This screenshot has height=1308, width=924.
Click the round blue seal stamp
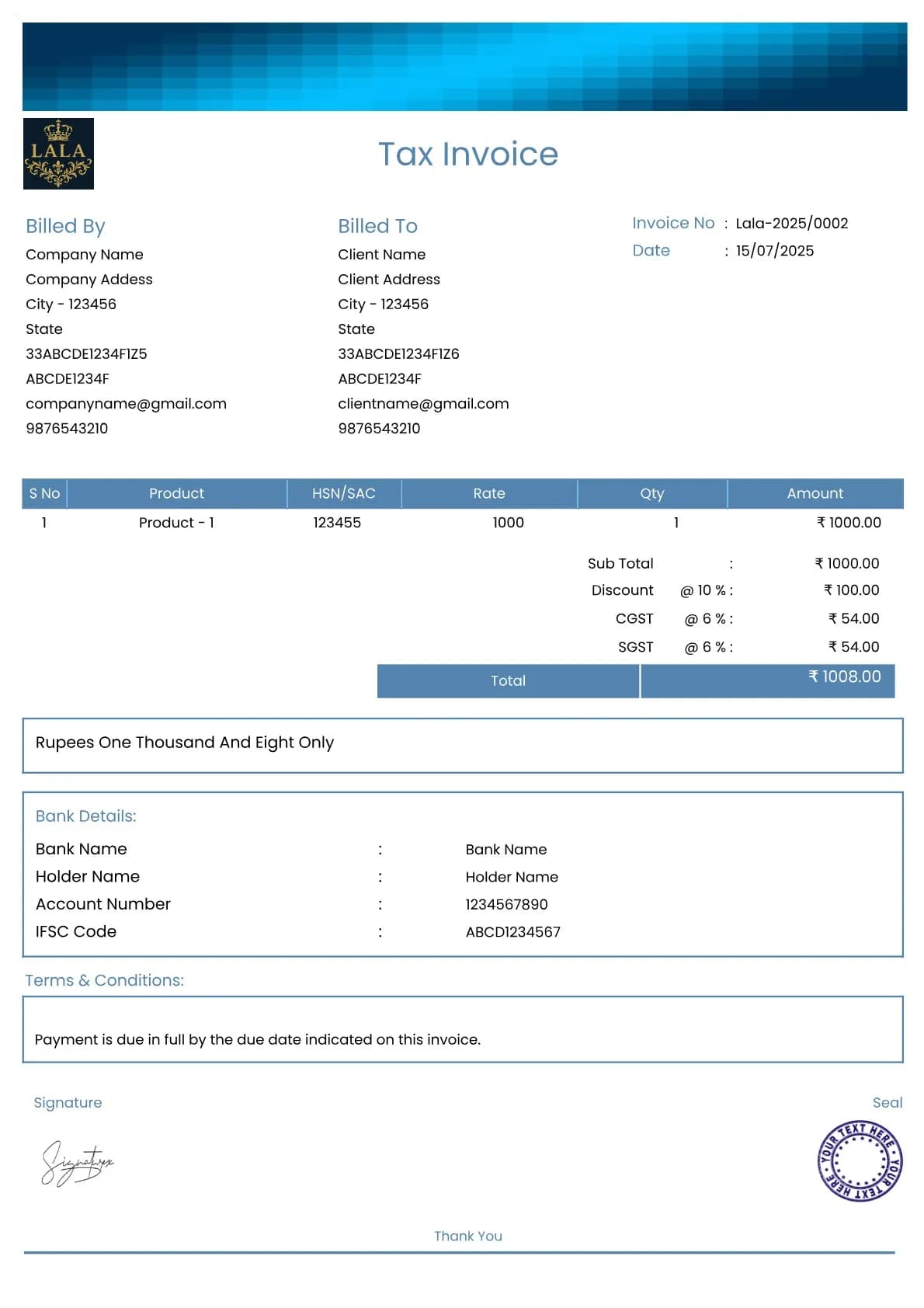click(859, 1161)
